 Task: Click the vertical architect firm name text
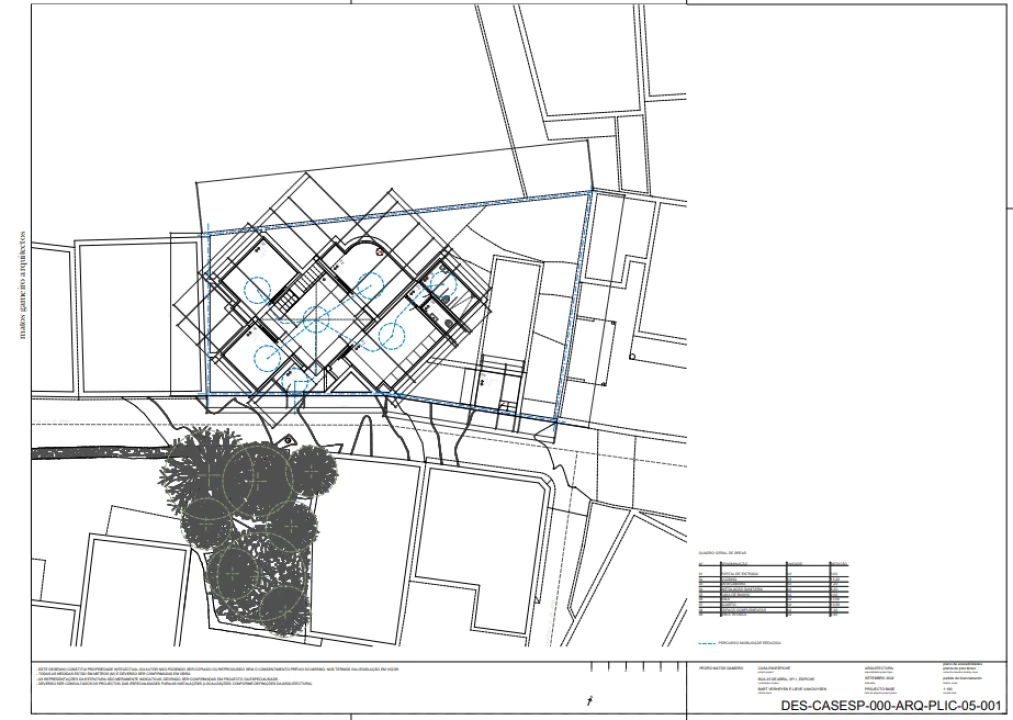[24, 290]
